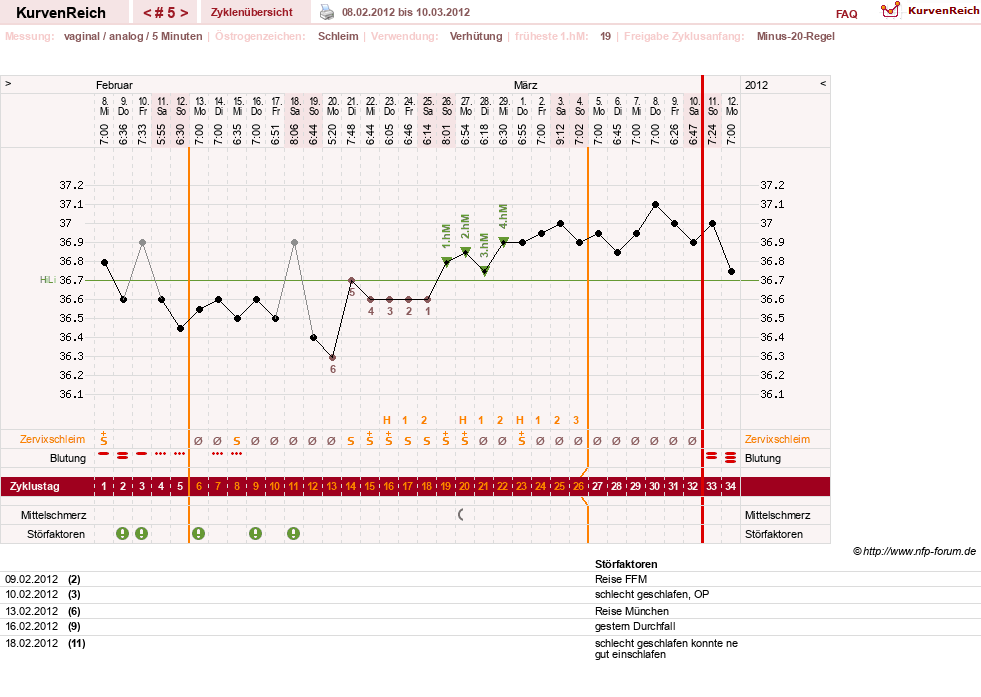Click the 'schlecht geschlafen, OP' entry

coord(652,594)
